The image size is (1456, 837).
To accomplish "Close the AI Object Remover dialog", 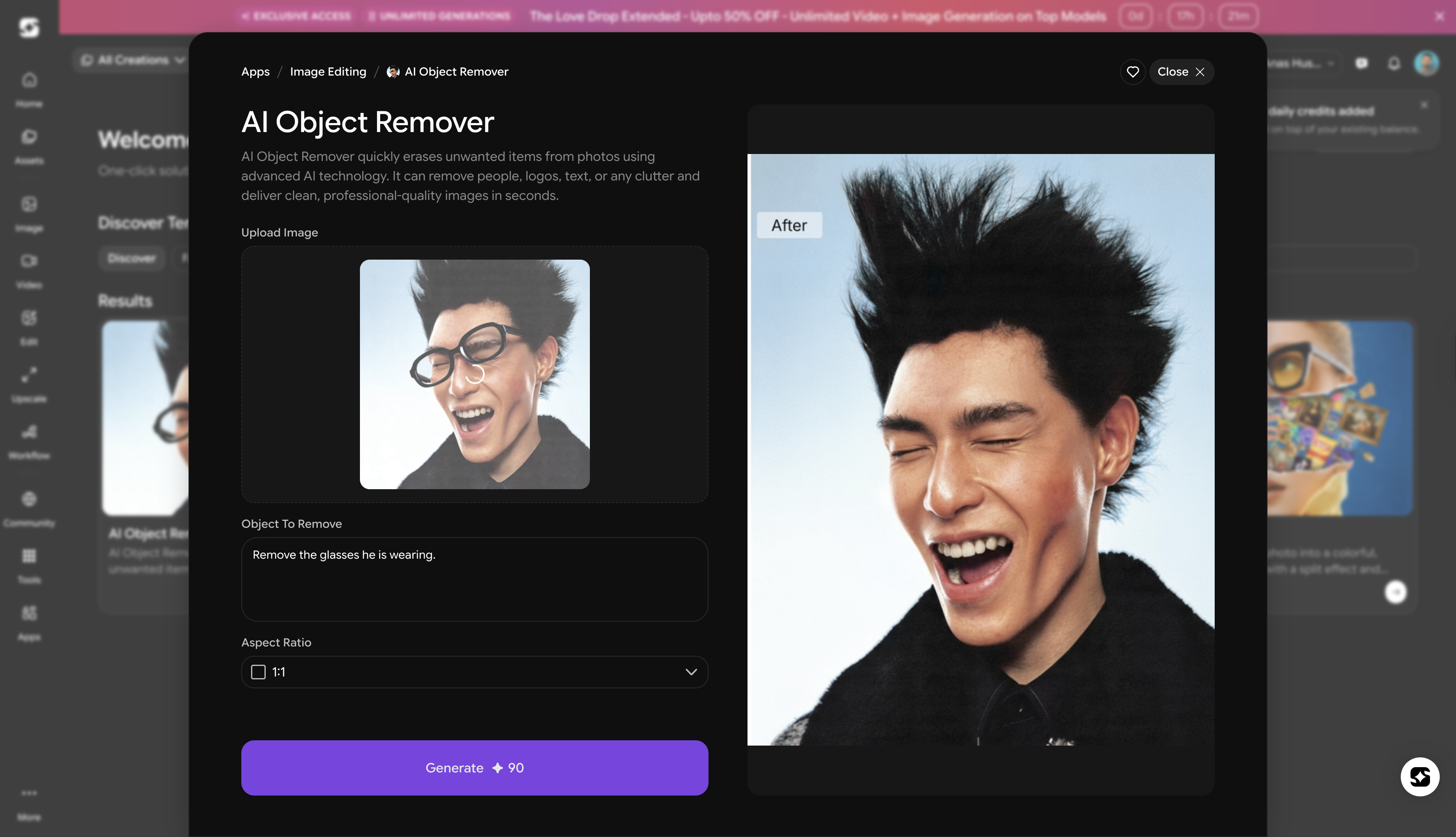I will coord(1181,72).
